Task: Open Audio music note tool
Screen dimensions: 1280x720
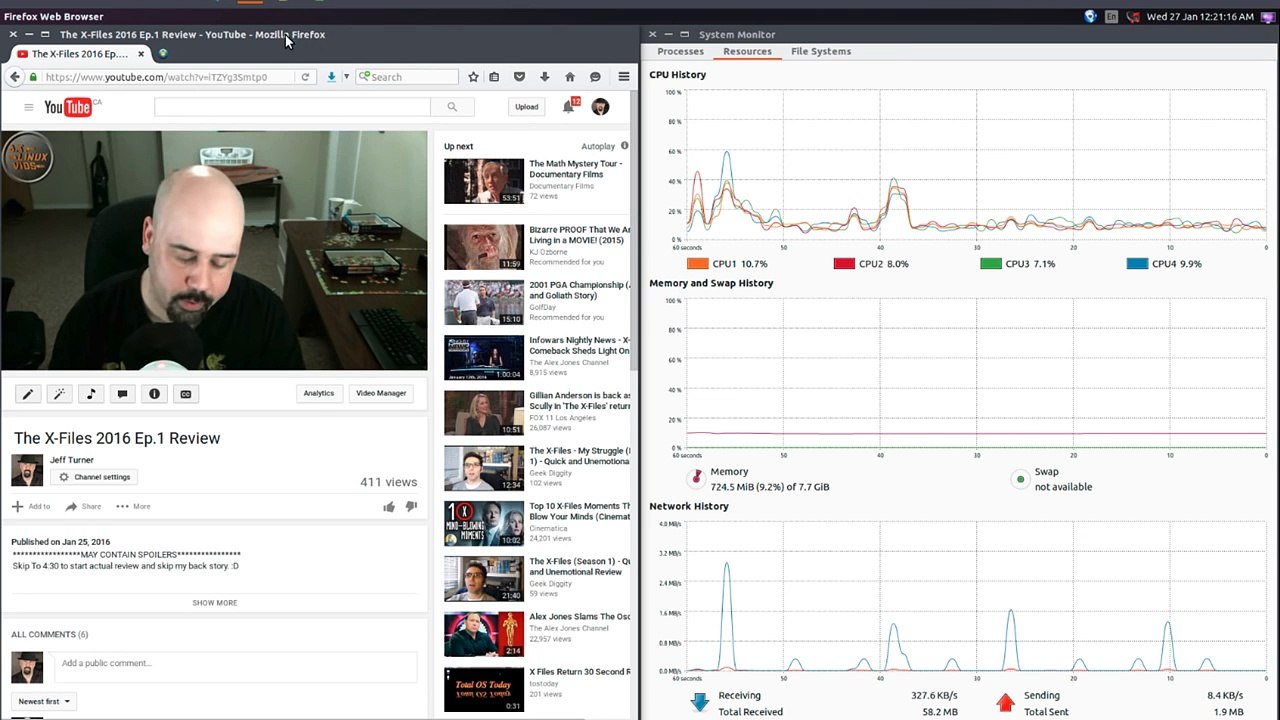Action: (x=91, y=394)
